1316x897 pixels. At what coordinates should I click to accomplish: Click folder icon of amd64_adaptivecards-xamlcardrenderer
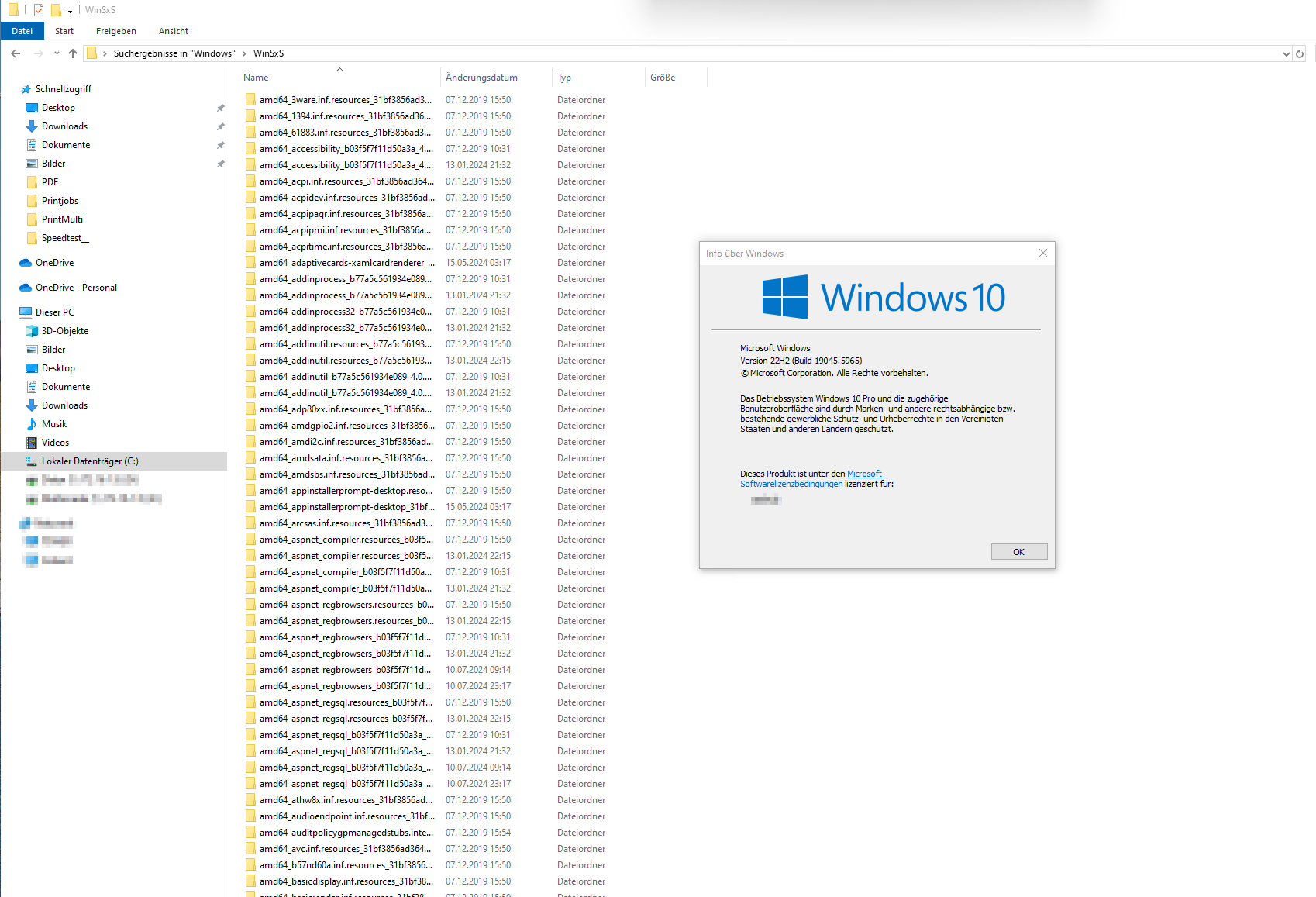[x=251, y=263]
